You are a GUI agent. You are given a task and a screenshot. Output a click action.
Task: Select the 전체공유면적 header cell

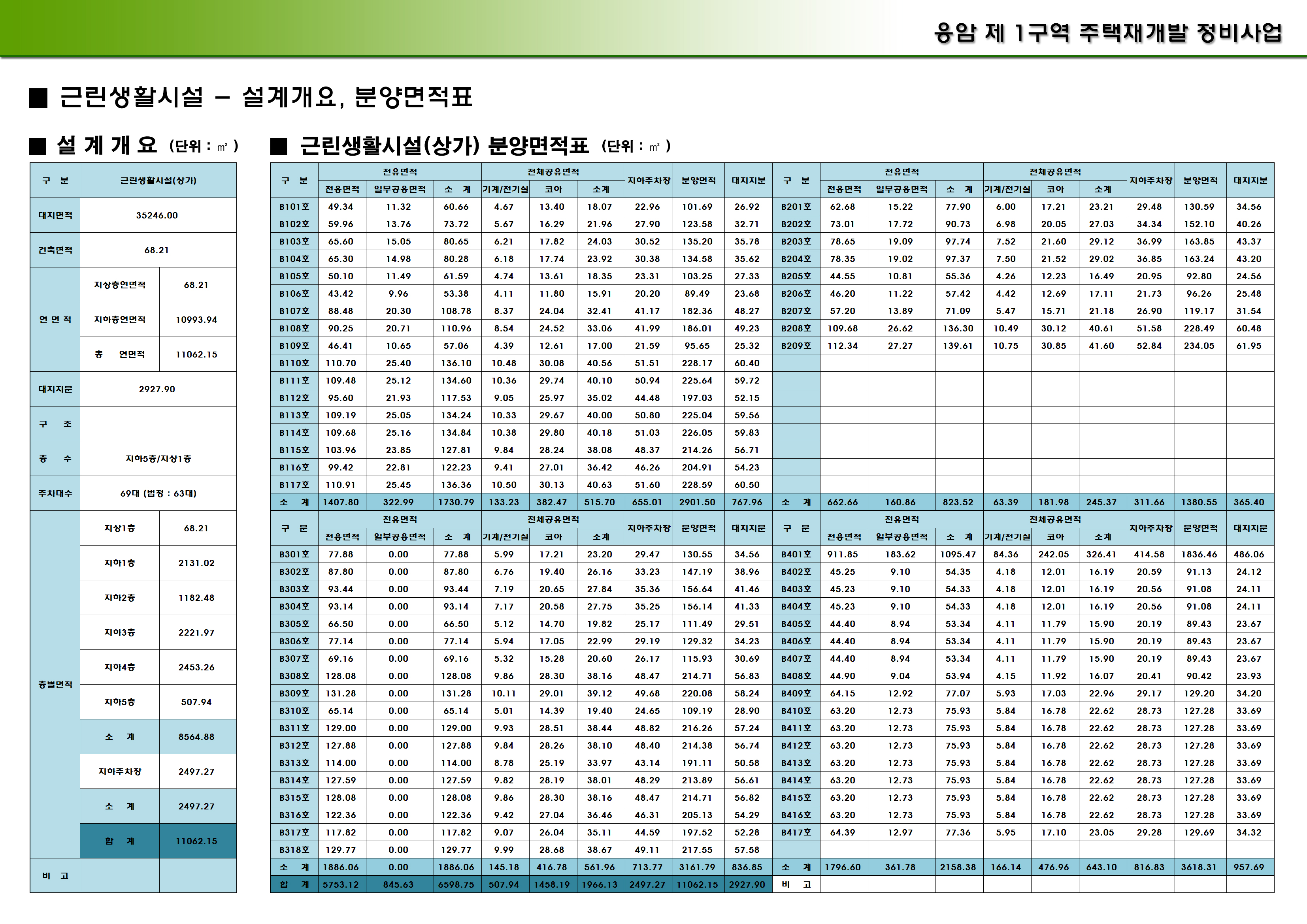point(554,172)
